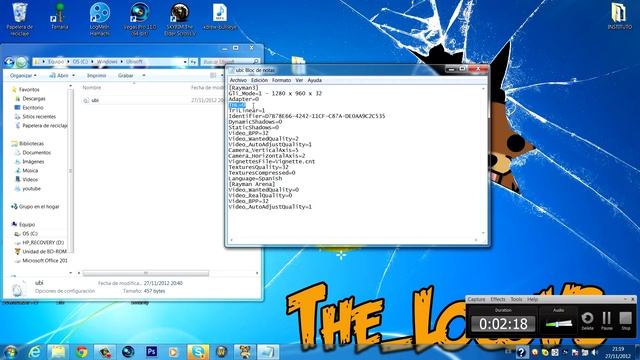Click Imprimir in Explorer toolbar
The height and width of the screenshot is (360, 640).
pyautogui.click(x=96, y=76)
